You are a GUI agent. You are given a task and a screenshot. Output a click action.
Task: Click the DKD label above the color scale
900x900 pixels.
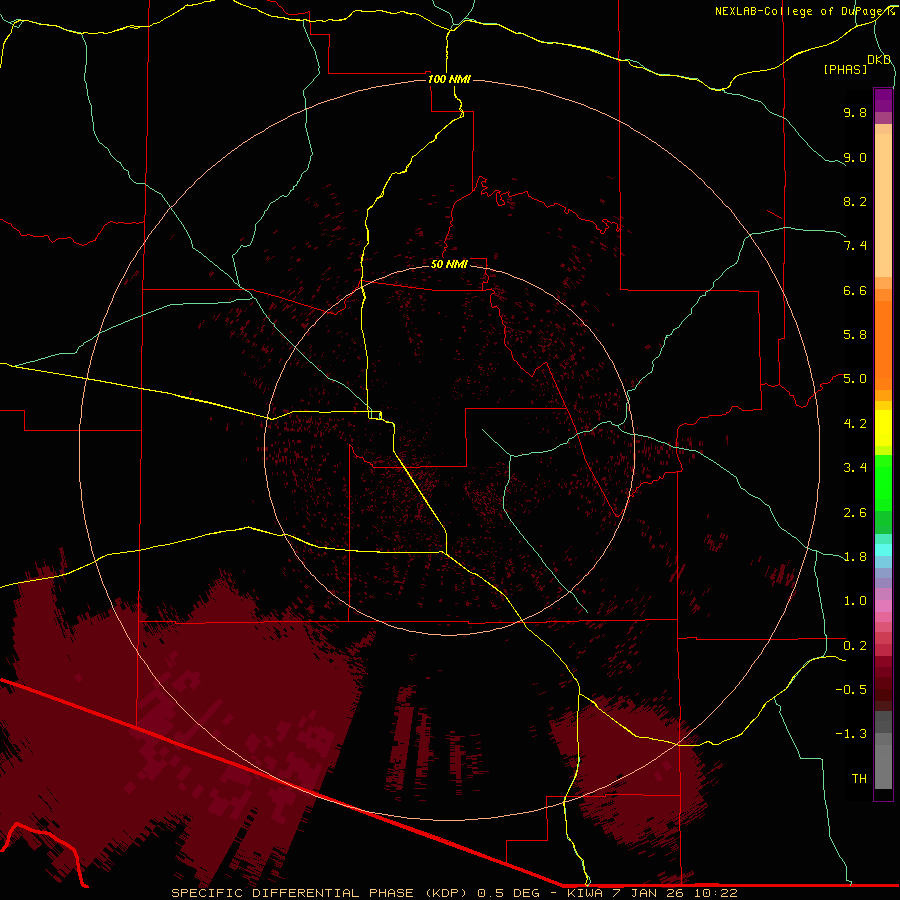879,59
